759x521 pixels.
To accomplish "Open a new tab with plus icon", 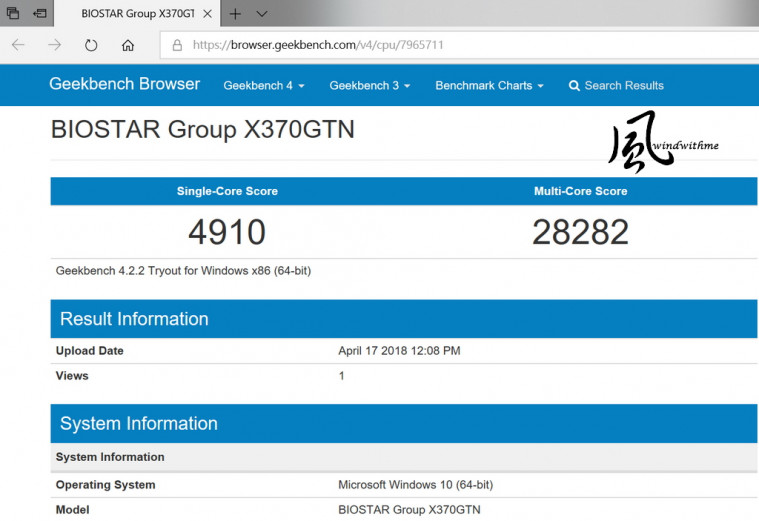I will [x=236, y=14].
